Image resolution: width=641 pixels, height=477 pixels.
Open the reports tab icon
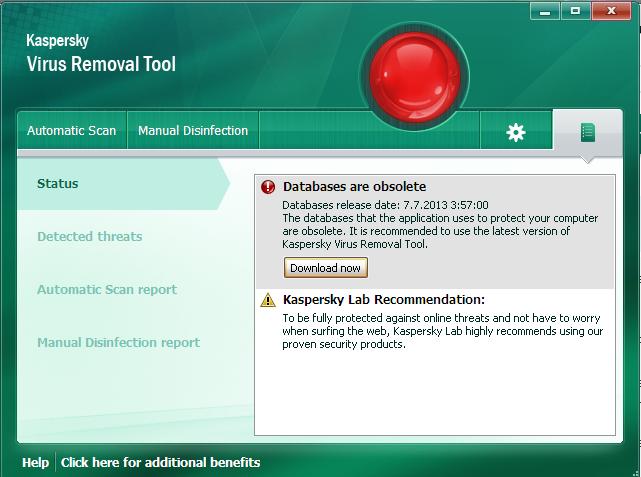[x=587, y=132]
